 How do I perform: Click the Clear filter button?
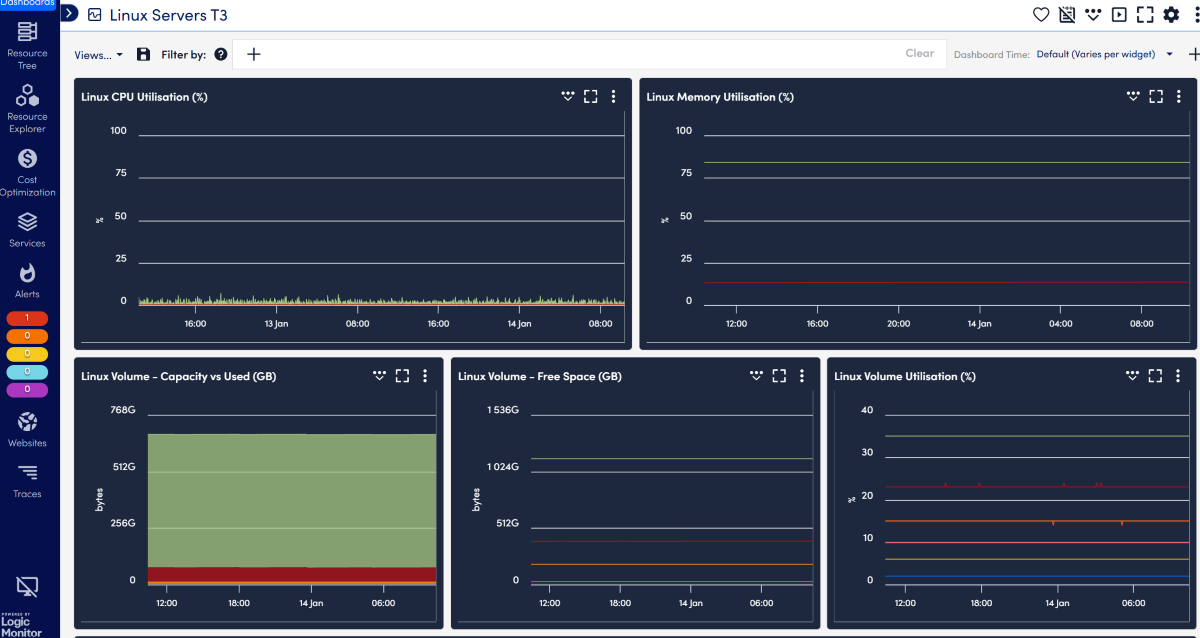tap(919, 54)
